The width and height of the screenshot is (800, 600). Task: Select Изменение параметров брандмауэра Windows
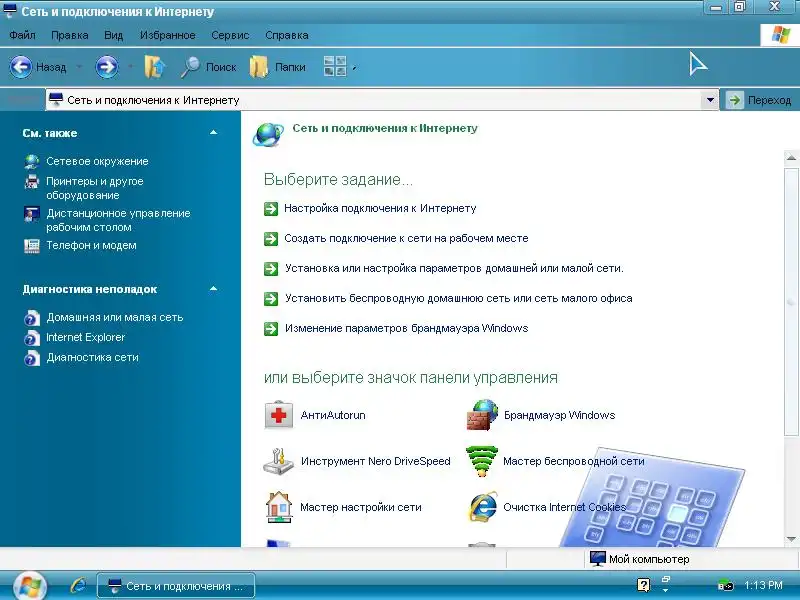coord(406,328)
